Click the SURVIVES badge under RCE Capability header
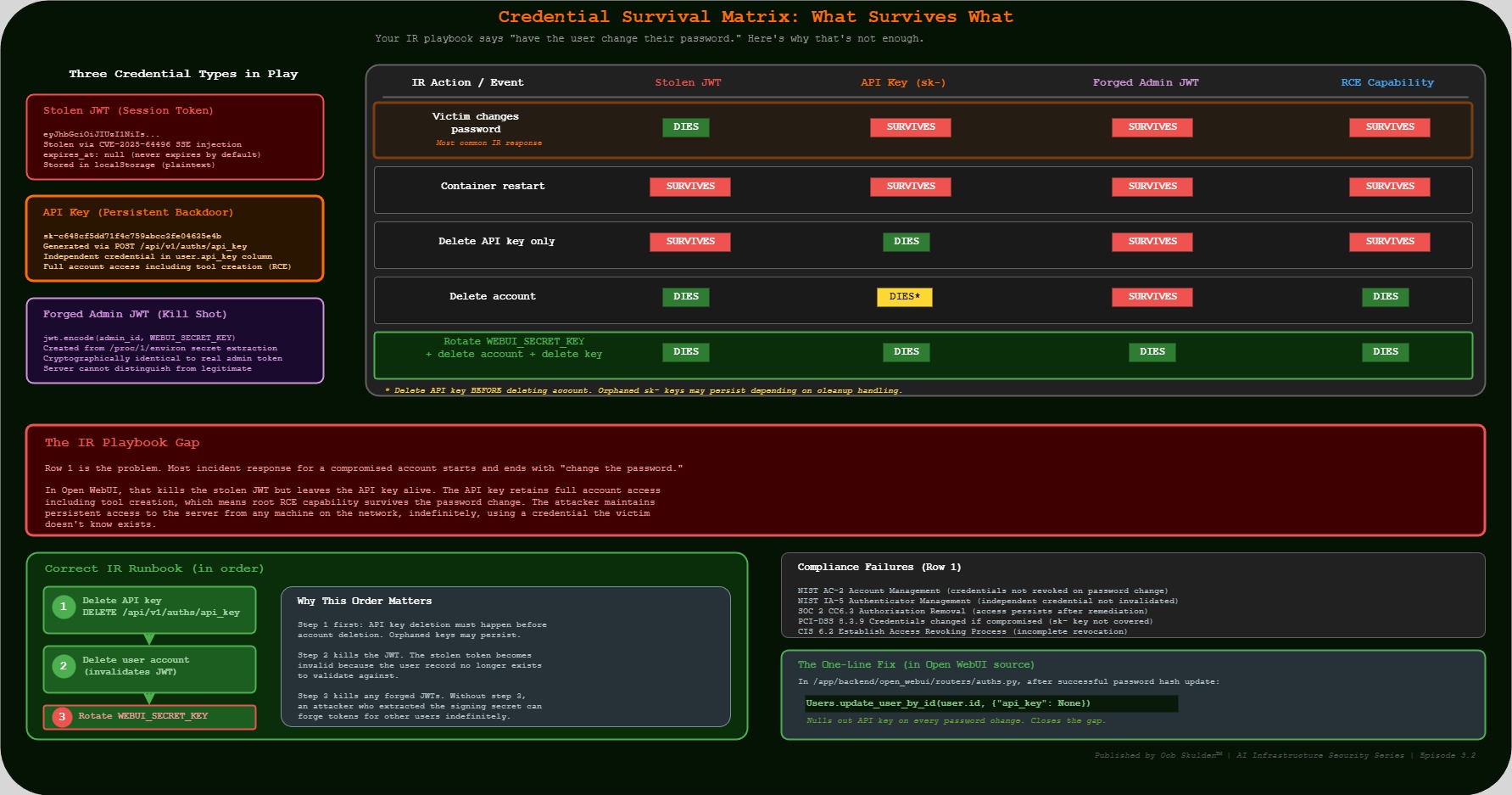Viewport: 1512px width, 795px height. point(1389,127)
